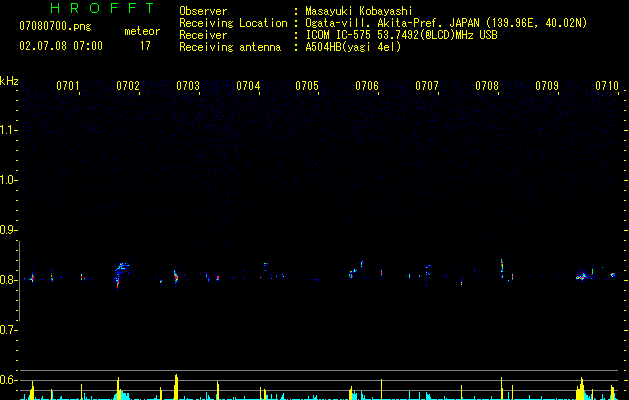Click the meteor count value 17
The height and width of the screenshot is (400, 629).
click(145, 46)
